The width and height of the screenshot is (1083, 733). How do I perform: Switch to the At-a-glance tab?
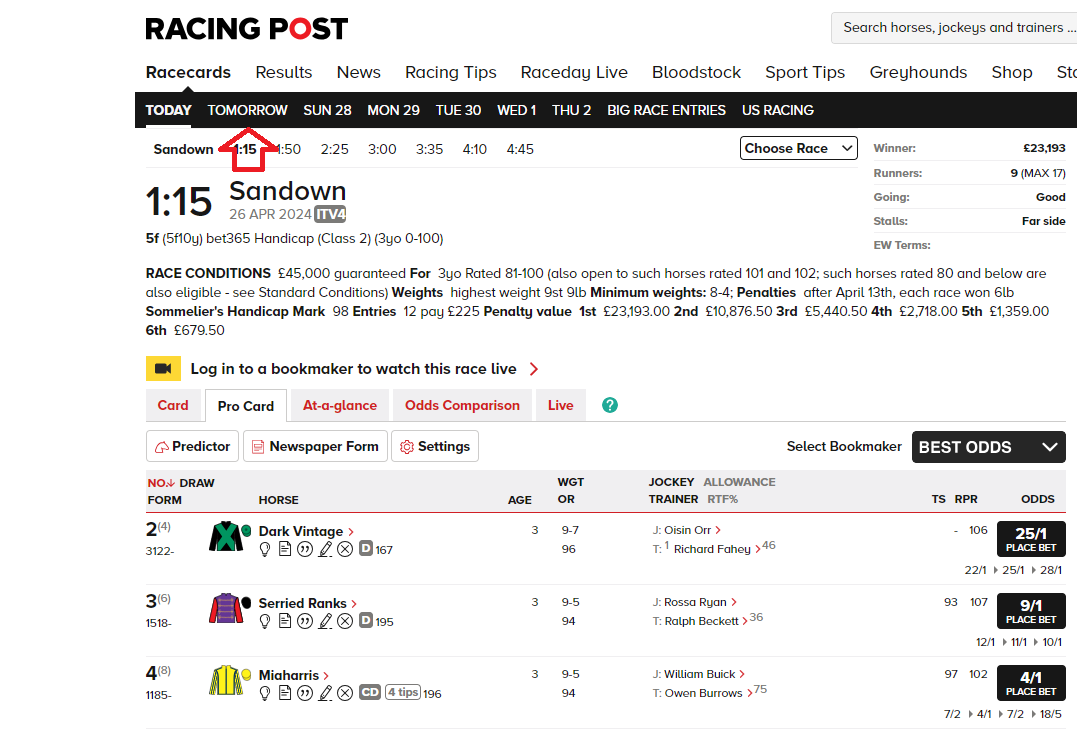point(340,405)
